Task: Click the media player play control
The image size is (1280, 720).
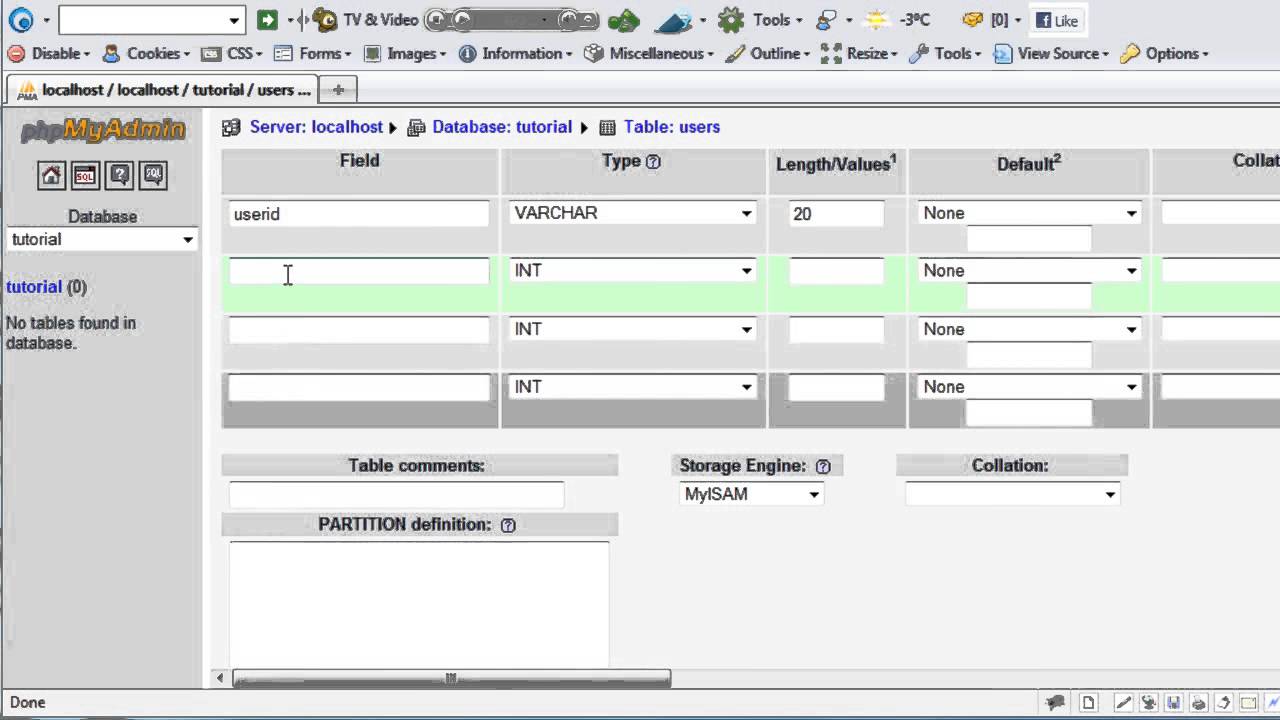Action: click(461, 20)
